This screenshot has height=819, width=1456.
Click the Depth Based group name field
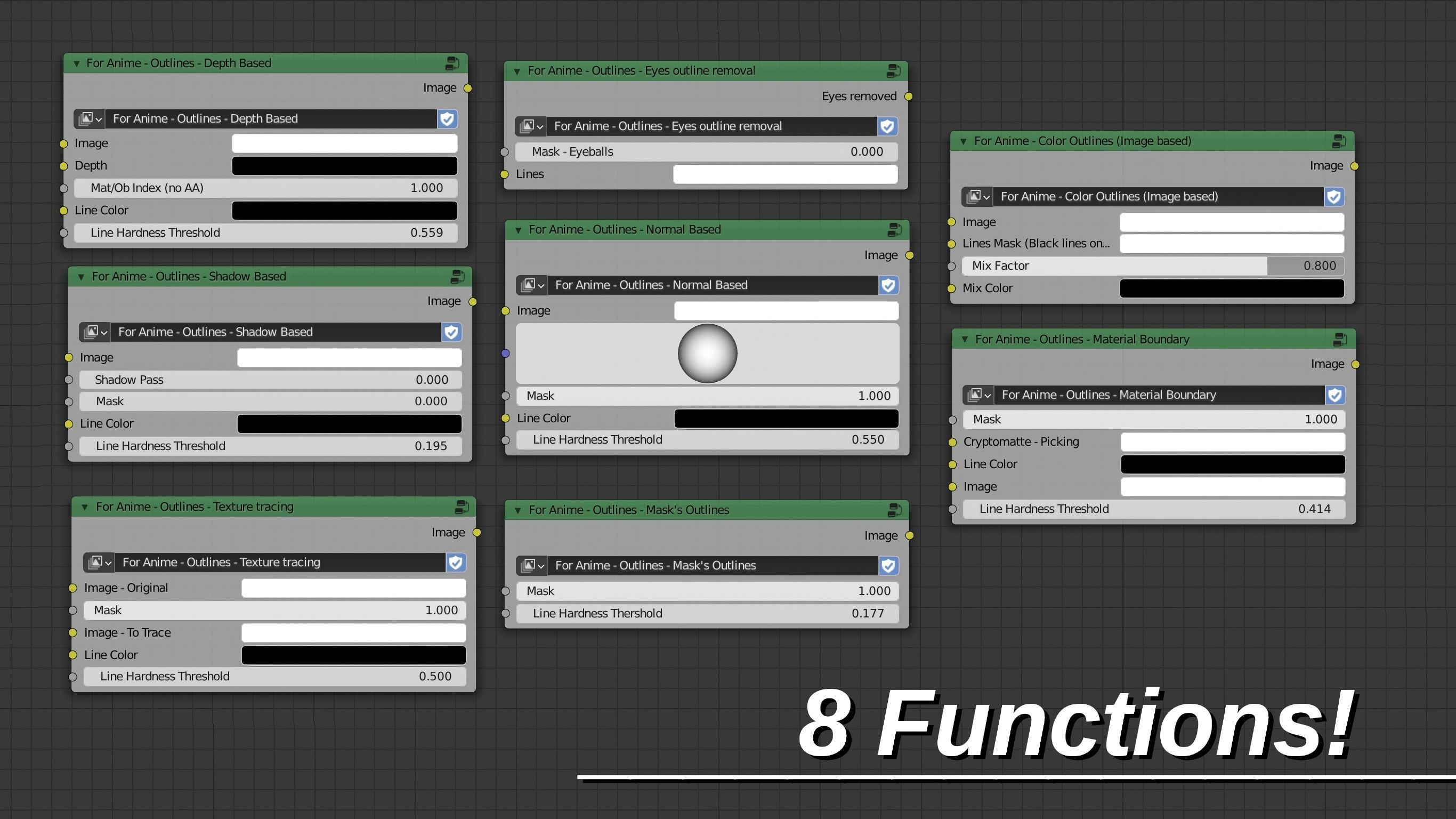(x=271, y=119)
